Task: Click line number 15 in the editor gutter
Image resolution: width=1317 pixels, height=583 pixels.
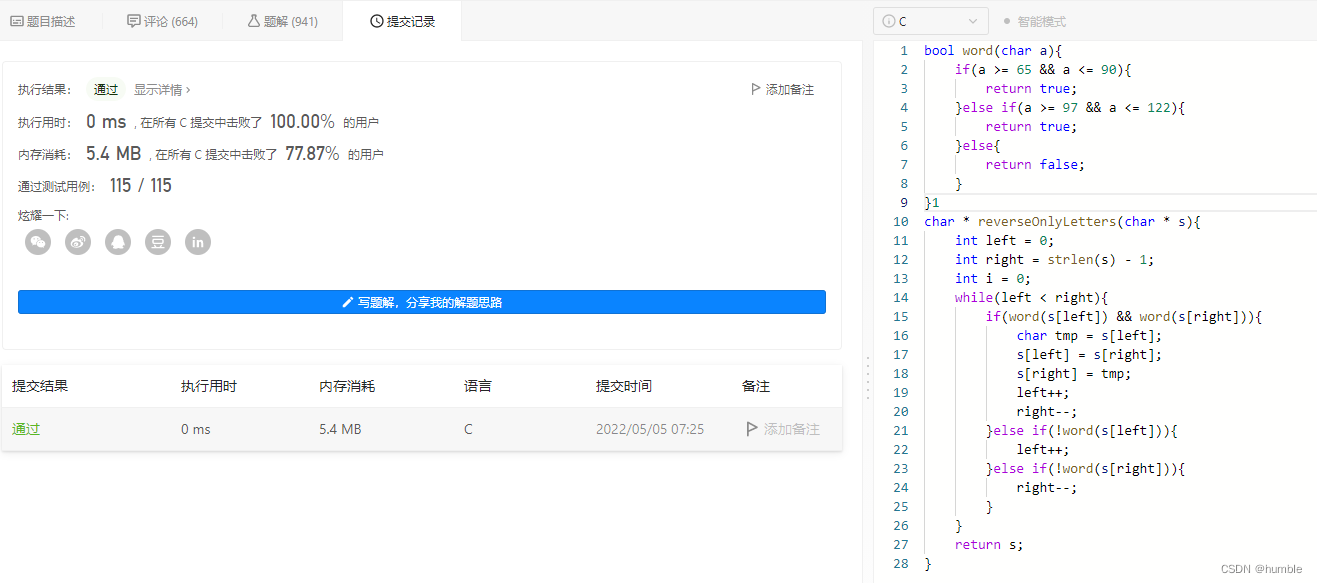Action: pyautogui.click(x=901, y=316)
